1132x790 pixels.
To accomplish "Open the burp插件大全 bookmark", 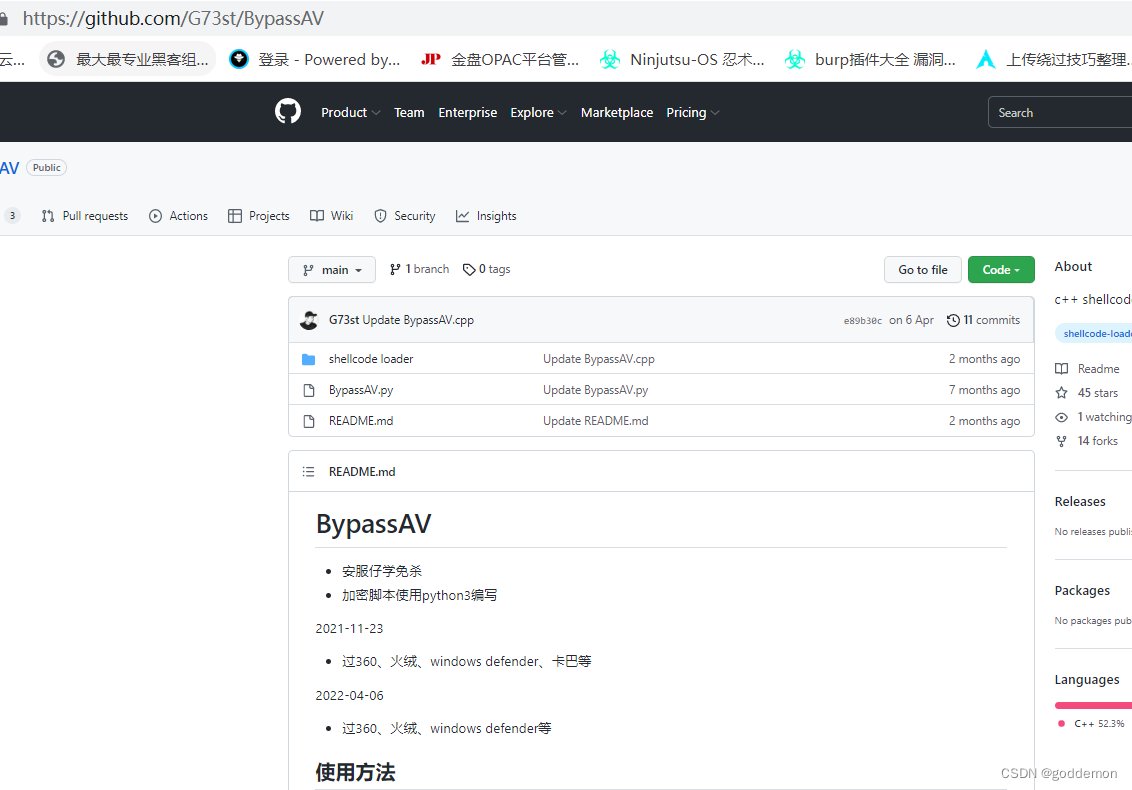I will [871, 59].
